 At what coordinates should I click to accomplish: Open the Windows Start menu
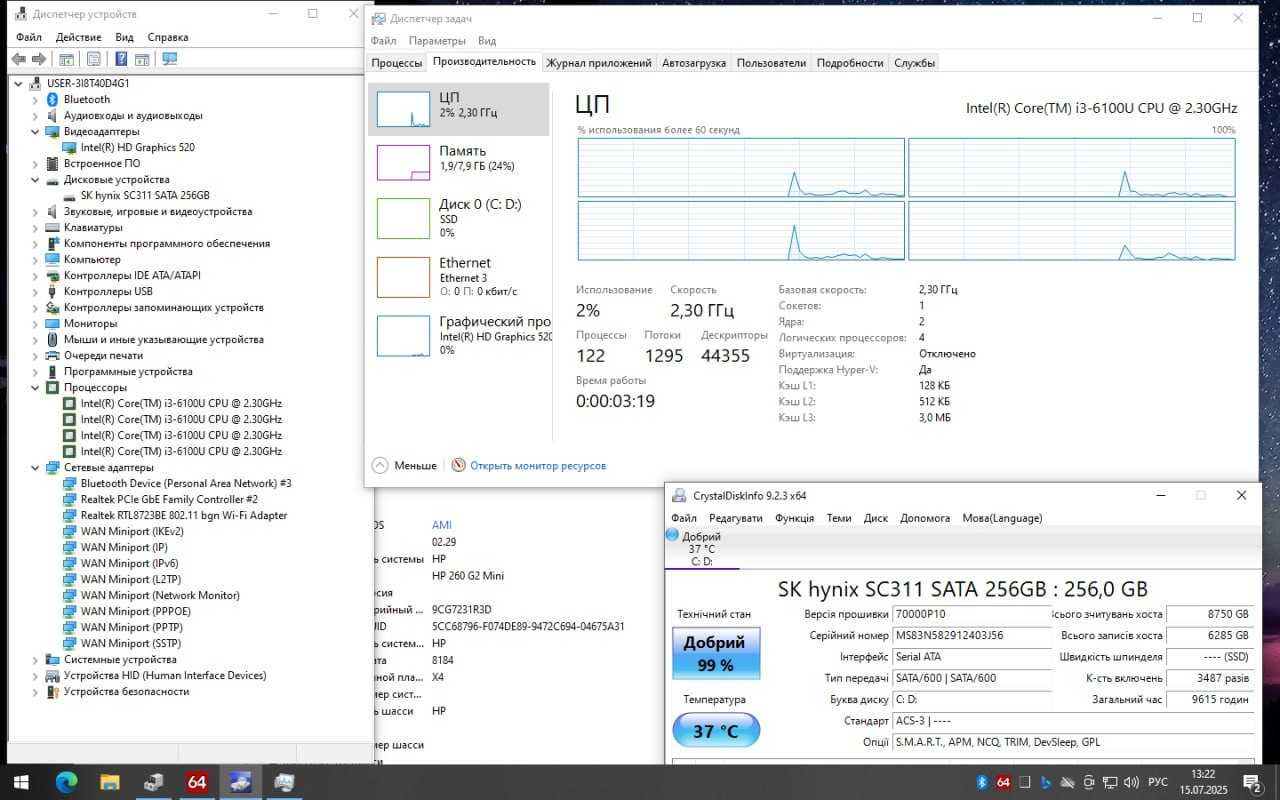(20, 782)
